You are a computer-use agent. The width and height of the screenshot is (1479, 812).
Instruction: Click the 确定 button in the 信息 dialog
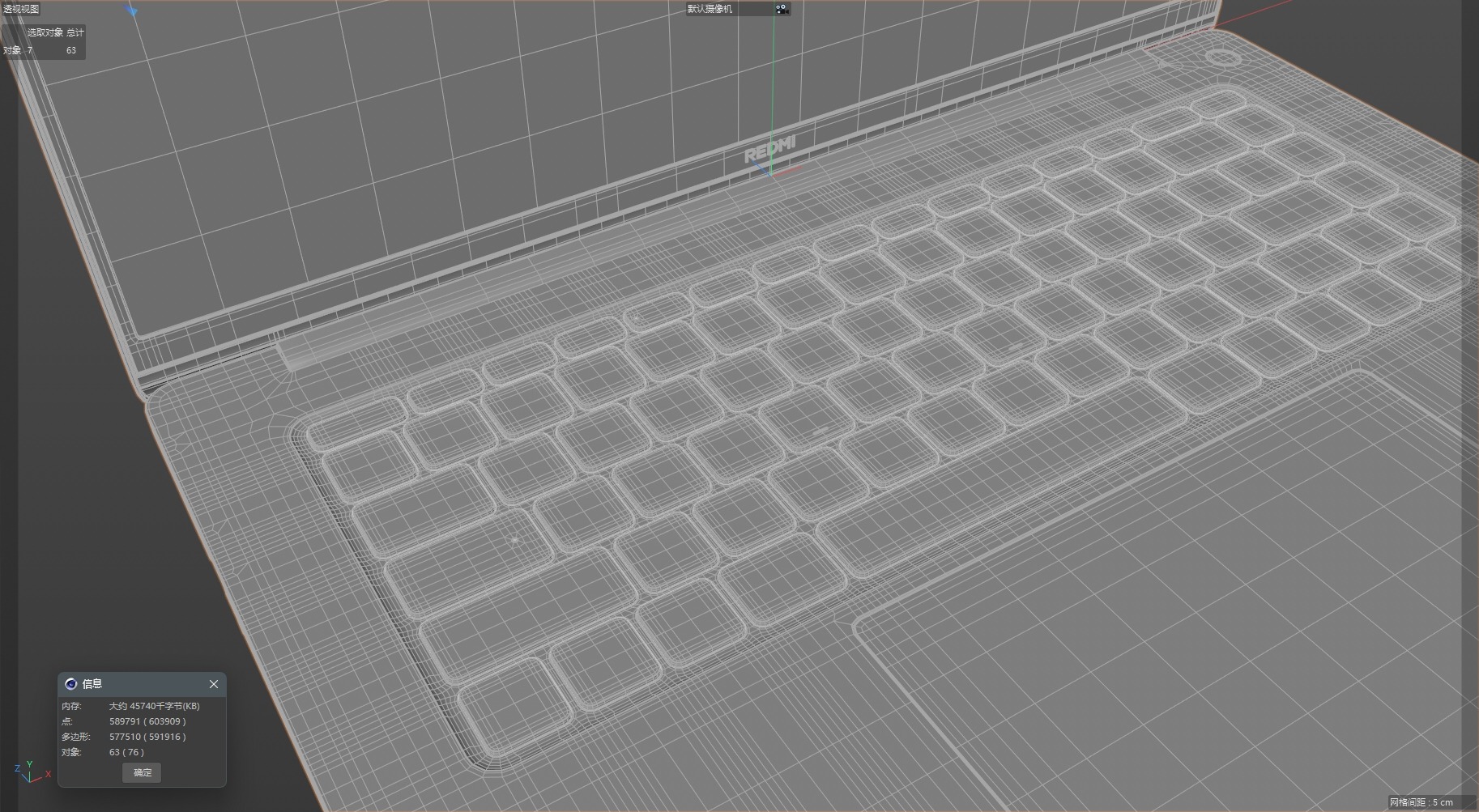click(x=143, y=772)
